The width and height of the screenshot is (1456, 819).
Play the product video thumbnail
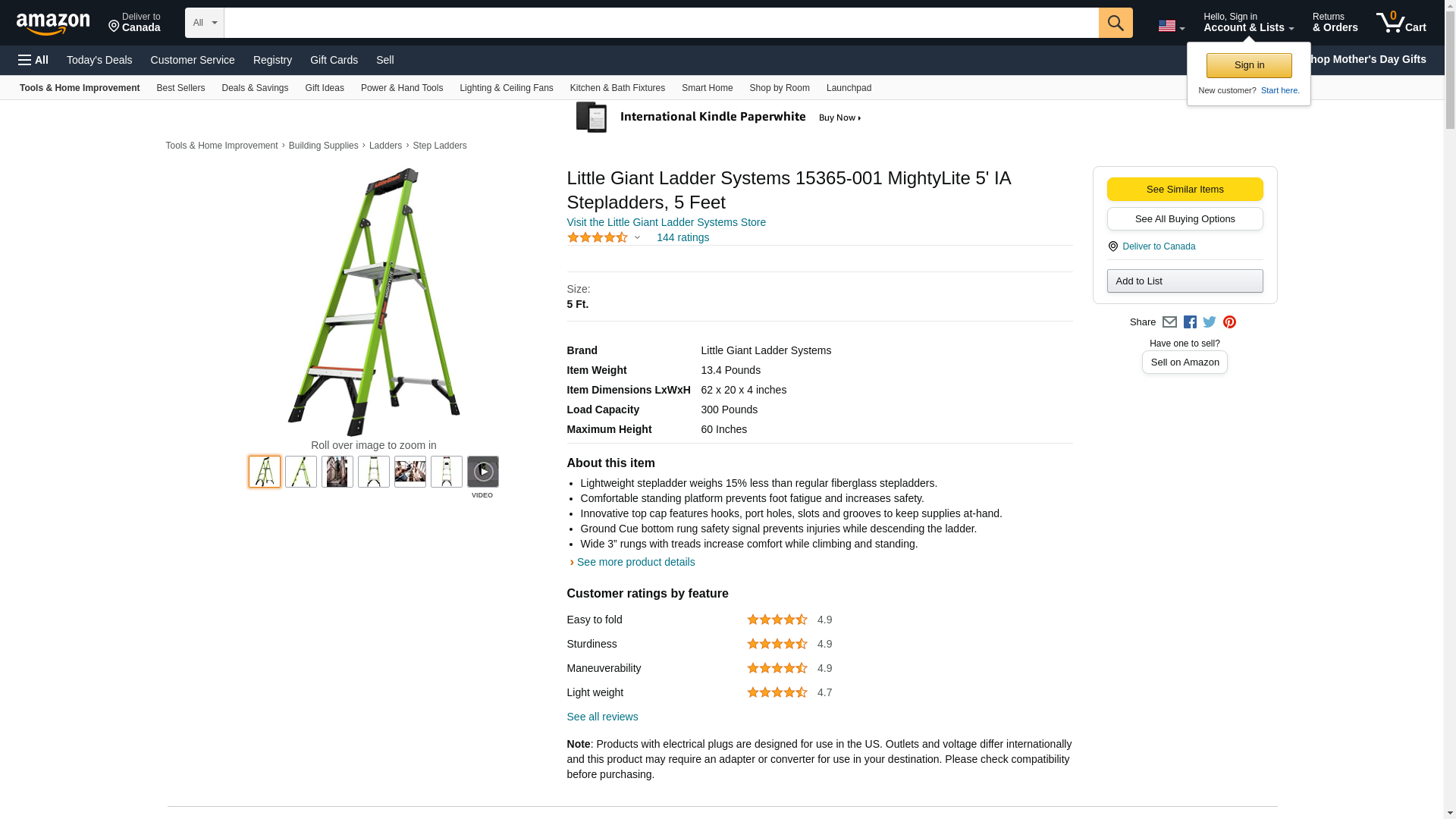tap(482, 472)
